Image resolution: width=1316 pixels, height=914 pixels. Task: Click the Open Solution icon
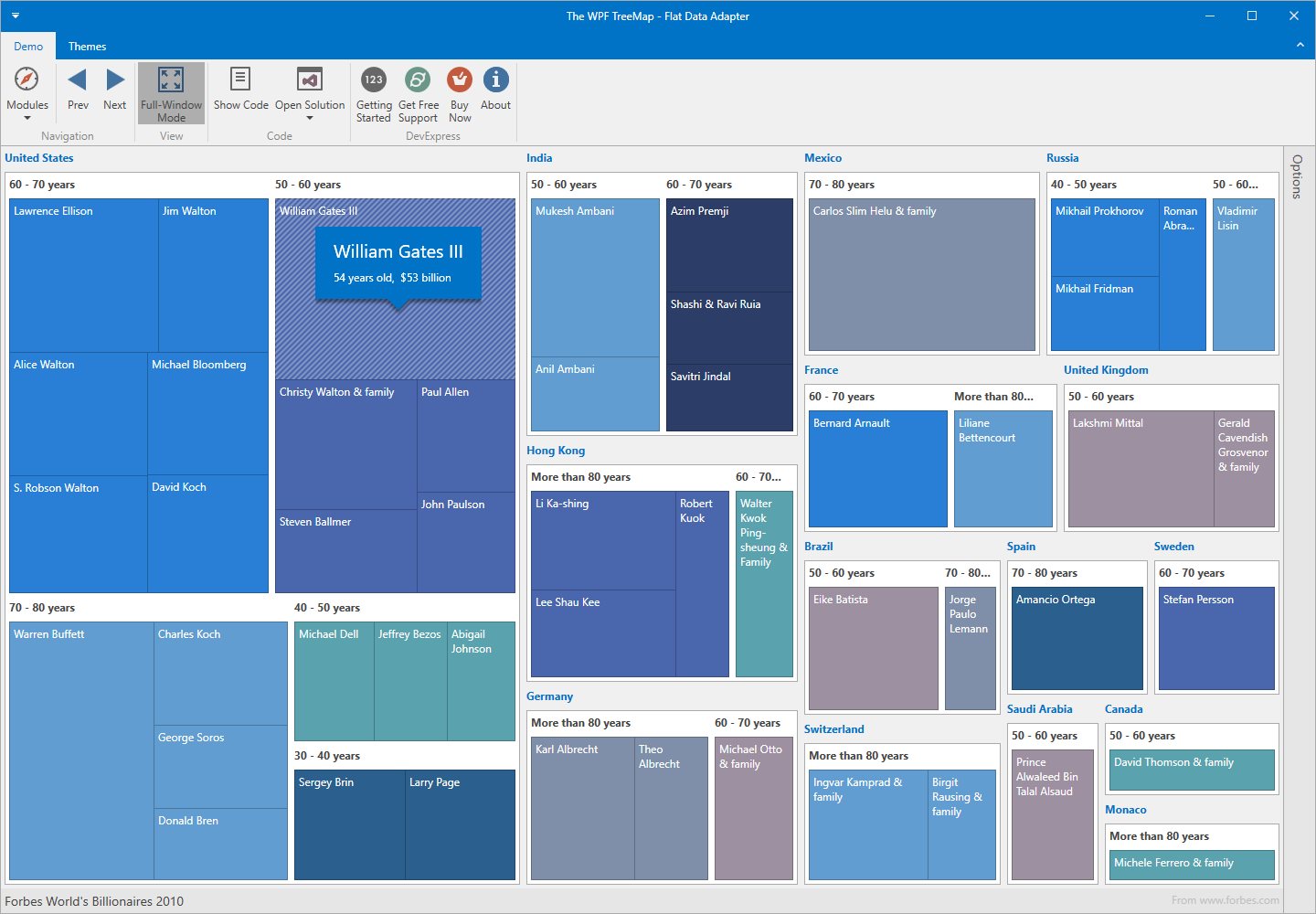[x=310, y=80]
